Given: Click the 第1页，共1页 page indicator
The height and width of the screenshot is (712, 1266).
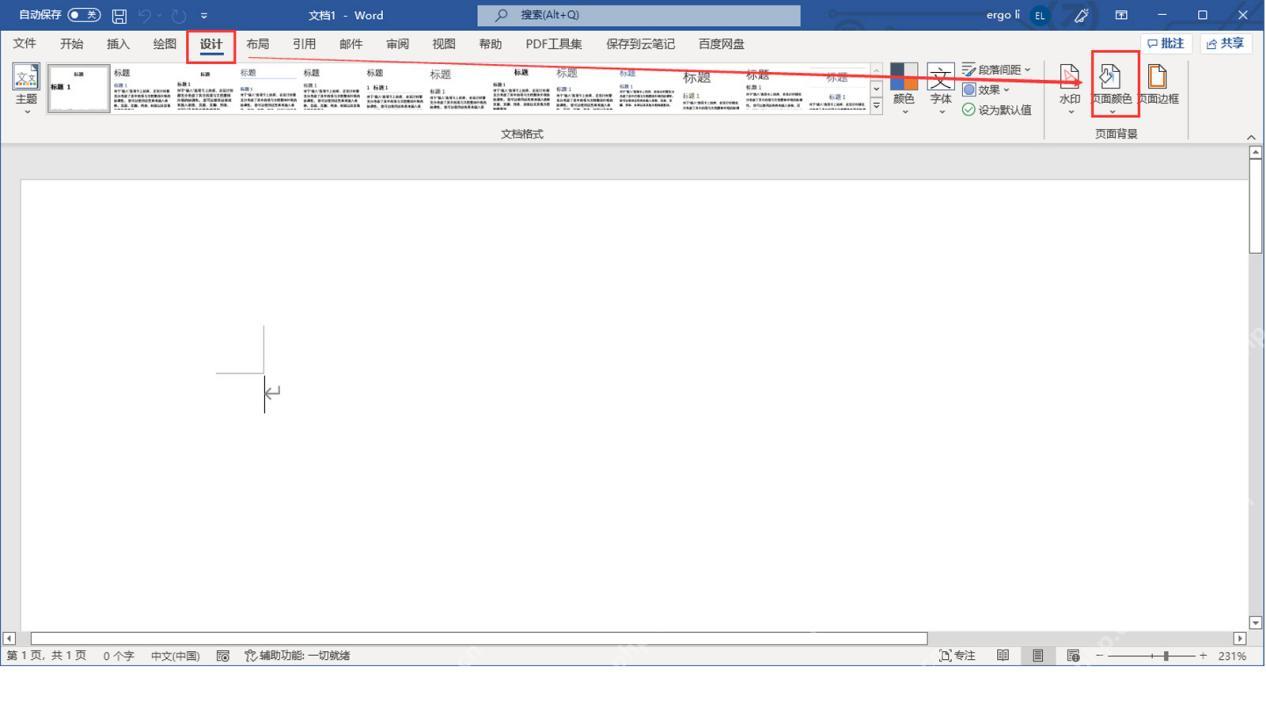Looking at the screenshot, I should pyautogui.click(x=46, y=656).
